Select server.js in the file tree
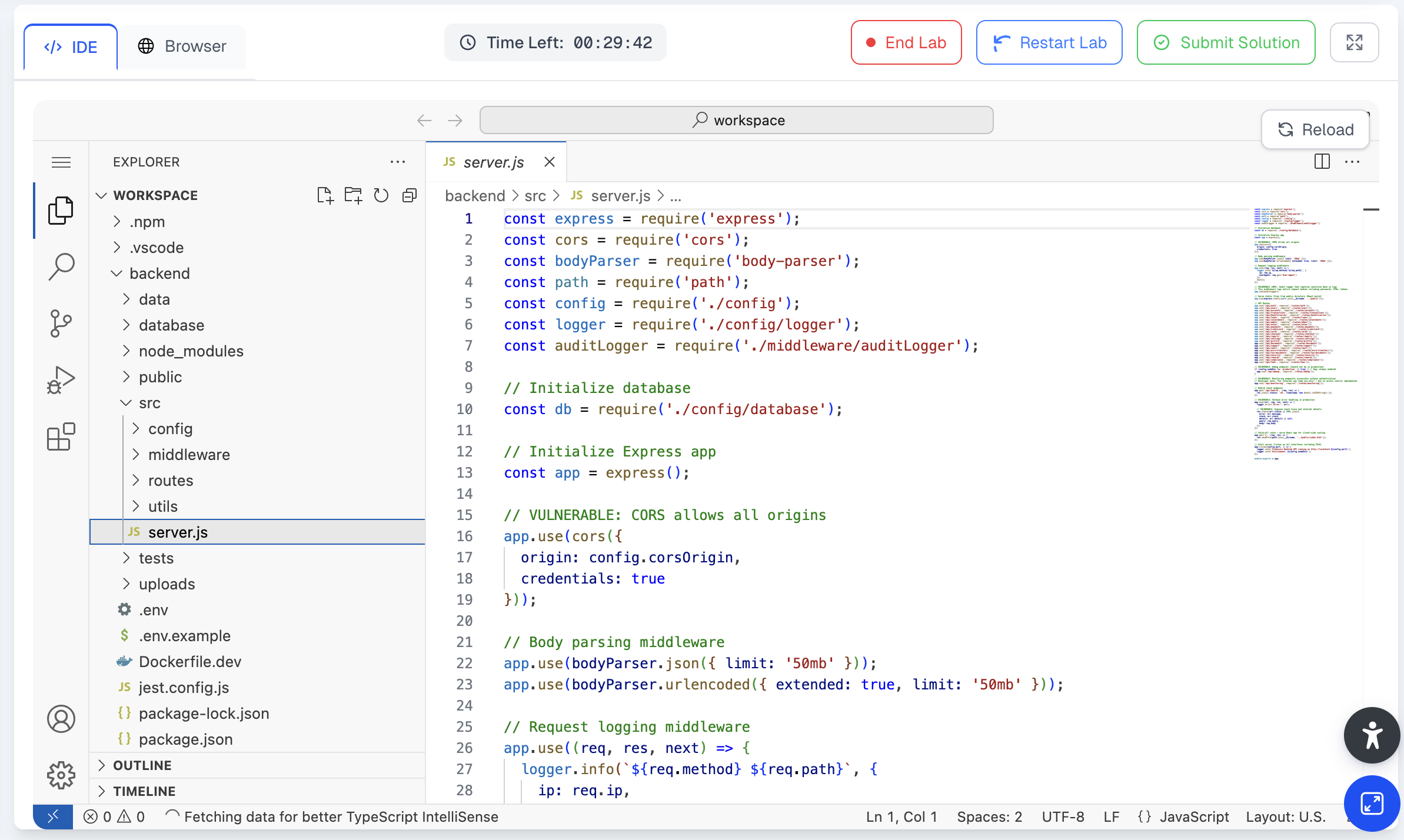Screen dimensions: 1404x840 [x=257, y=532]
